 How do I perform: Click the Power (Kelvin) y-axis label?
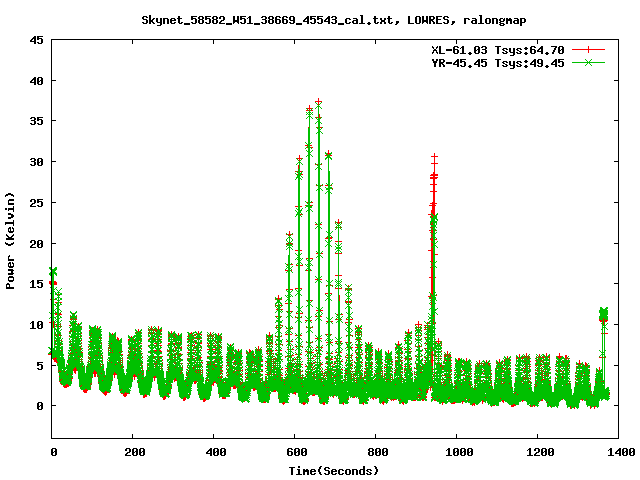[10, 241]
